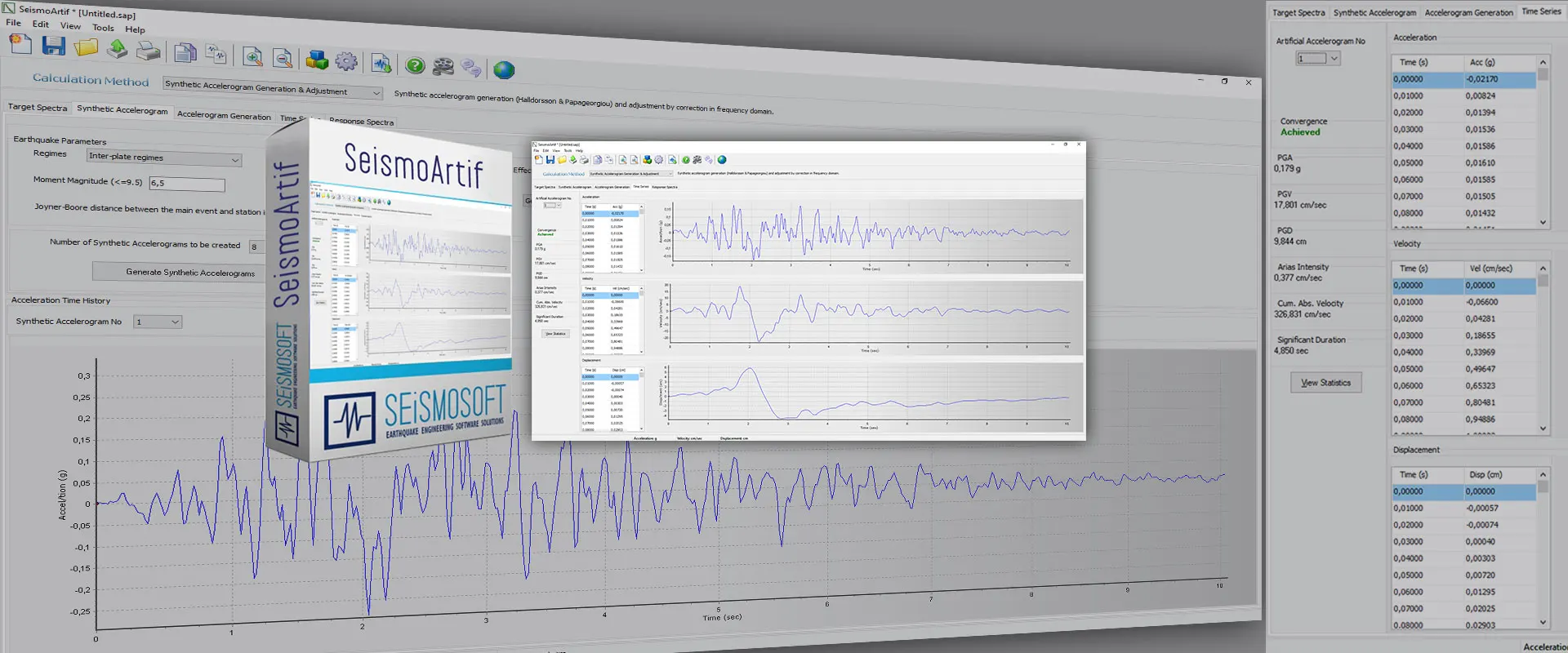Click the PGD value 9,844 cm
Image resolution: width=1568 pixels, height=653 pixels.
point(1290,242)
